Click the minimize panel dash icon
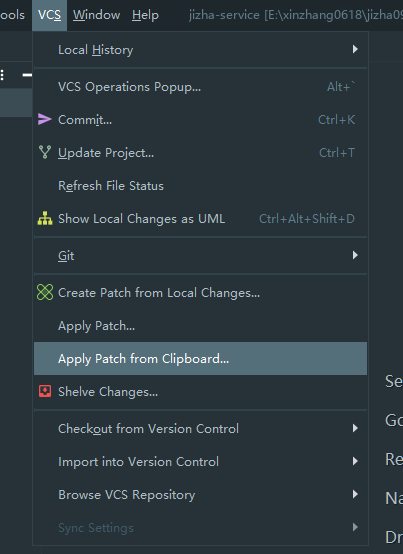Image resolution: width=403 pixels, height=554 pixels. 27,75
